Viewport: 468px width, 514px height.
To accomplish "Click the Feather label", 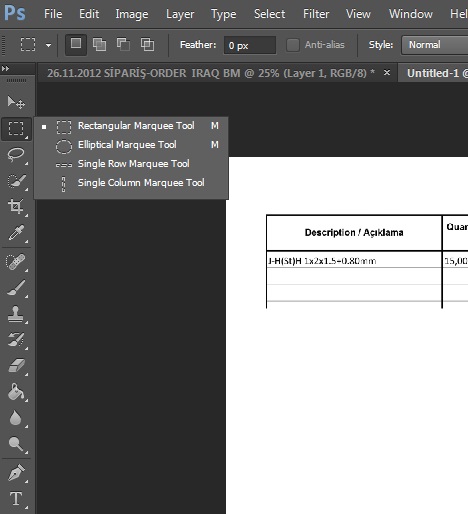I will (198, 45).
